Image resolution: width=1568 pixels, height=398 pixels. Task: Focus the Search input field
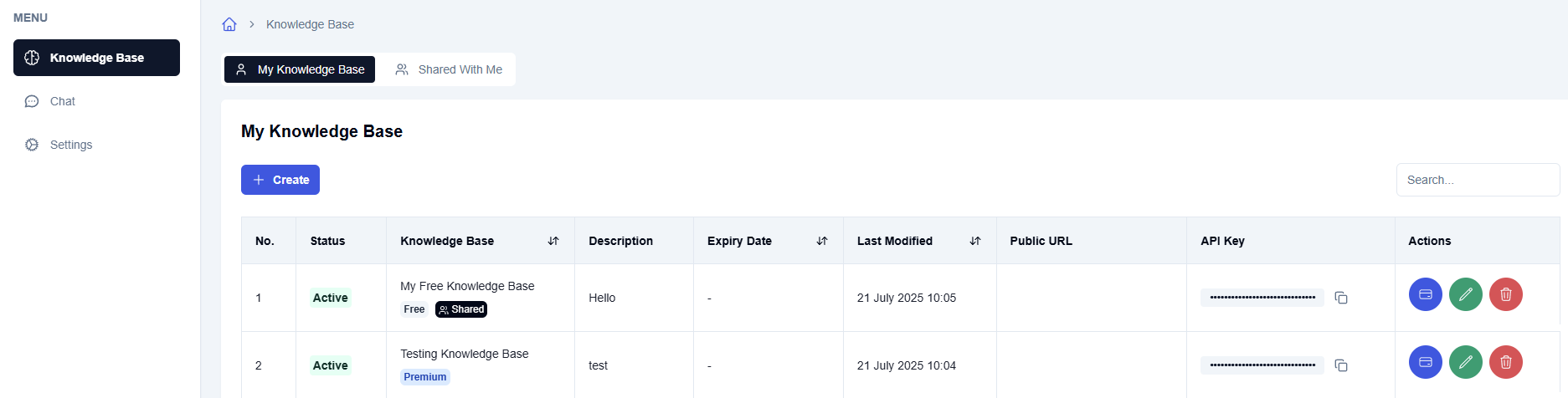click(x=1478, y=180)
